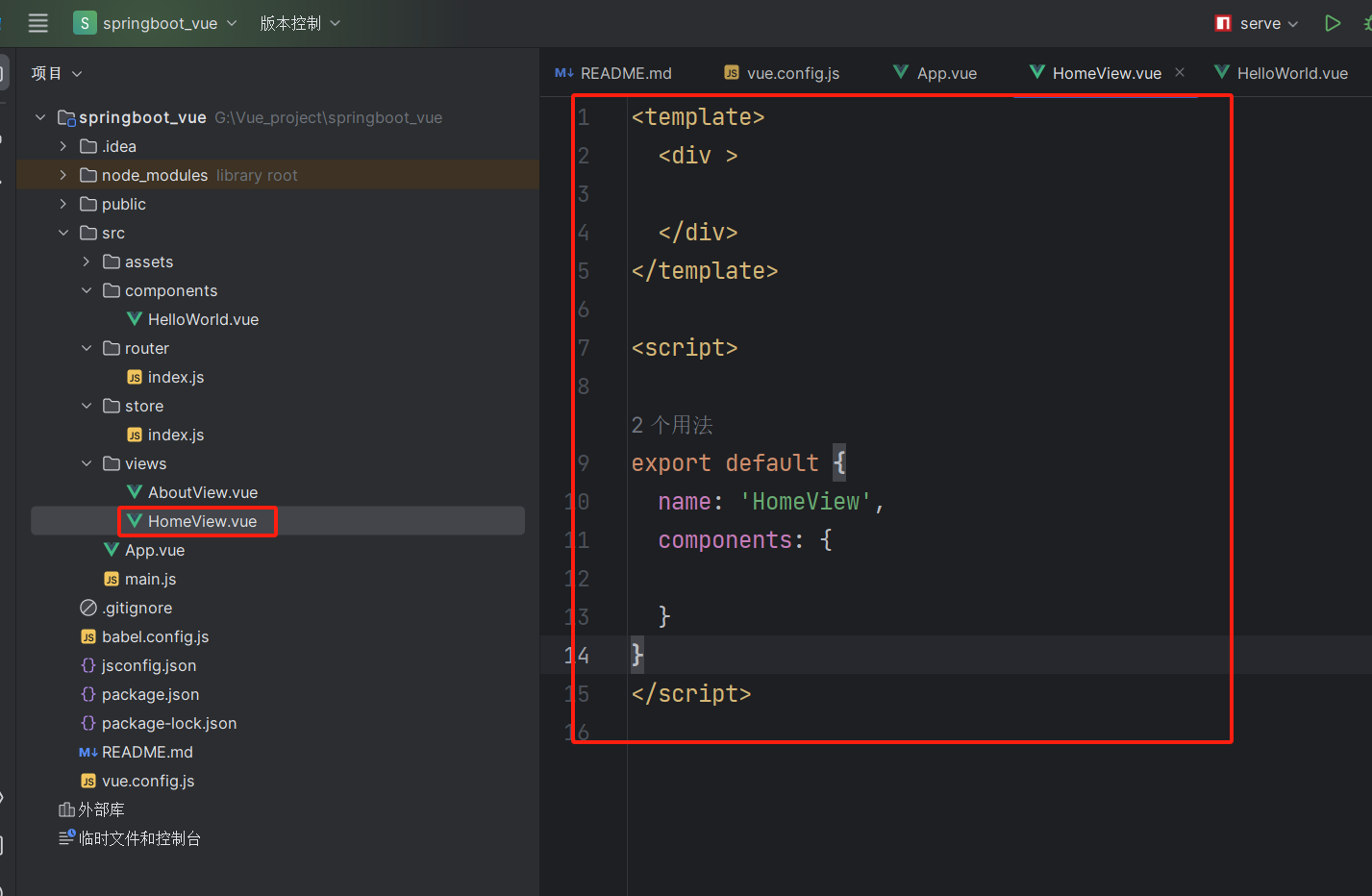
Task: Click the JS icon of main.js
Action: click(112, 579)
